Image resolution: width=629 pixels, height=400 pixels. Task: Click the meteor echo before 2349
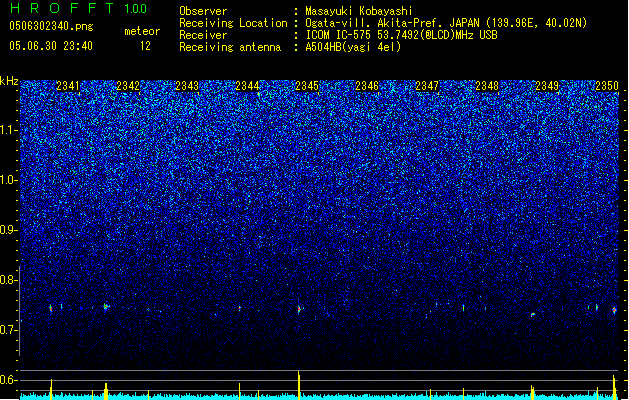(x=533, y=315)
